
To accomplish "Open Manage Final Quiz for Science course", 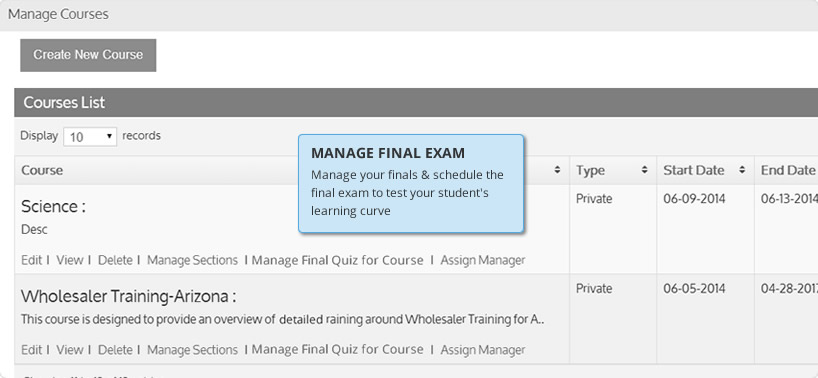I will click(338, 260).
